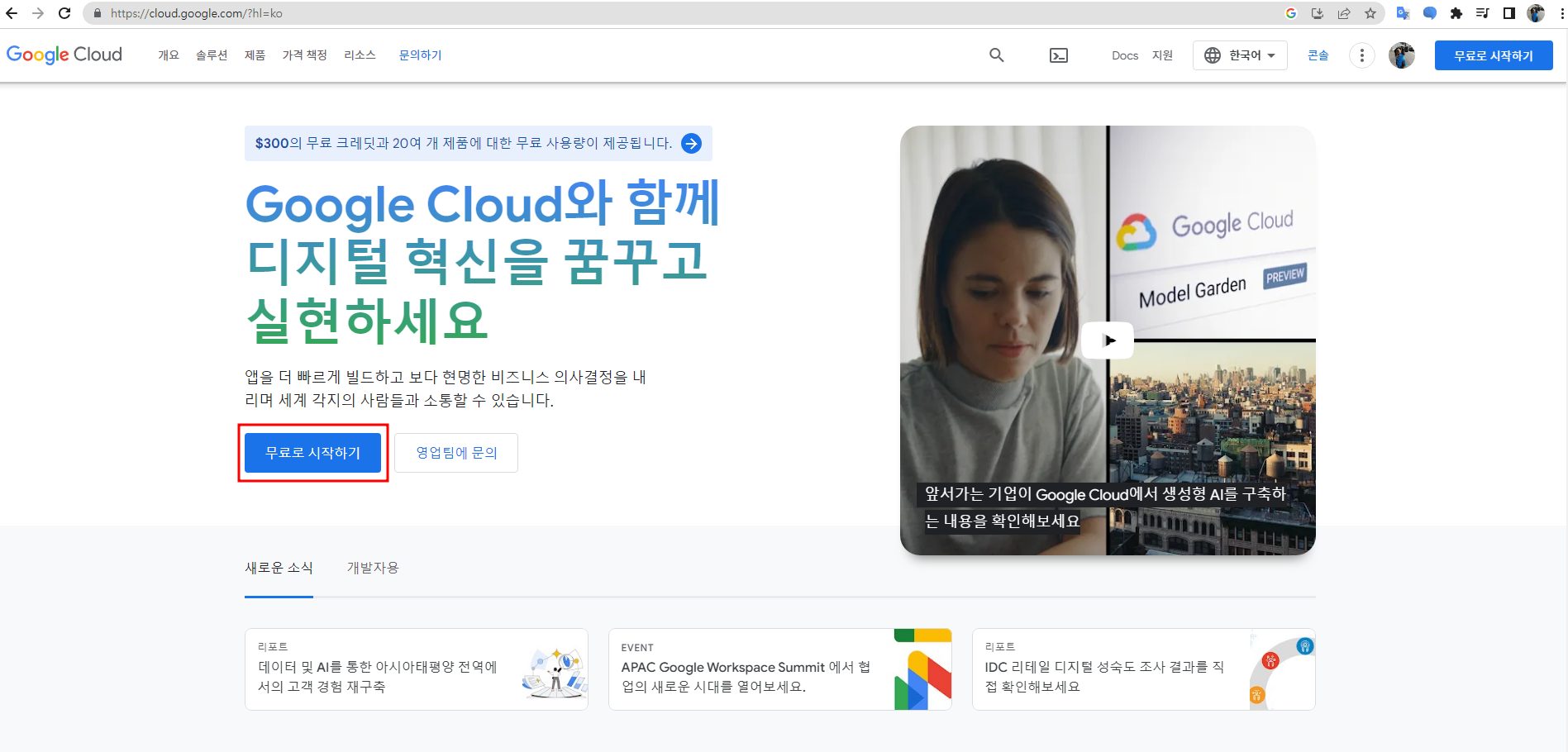Bookmark this page with star icon
This screenshot has height=752, width=1568.
pos(1370,13)
